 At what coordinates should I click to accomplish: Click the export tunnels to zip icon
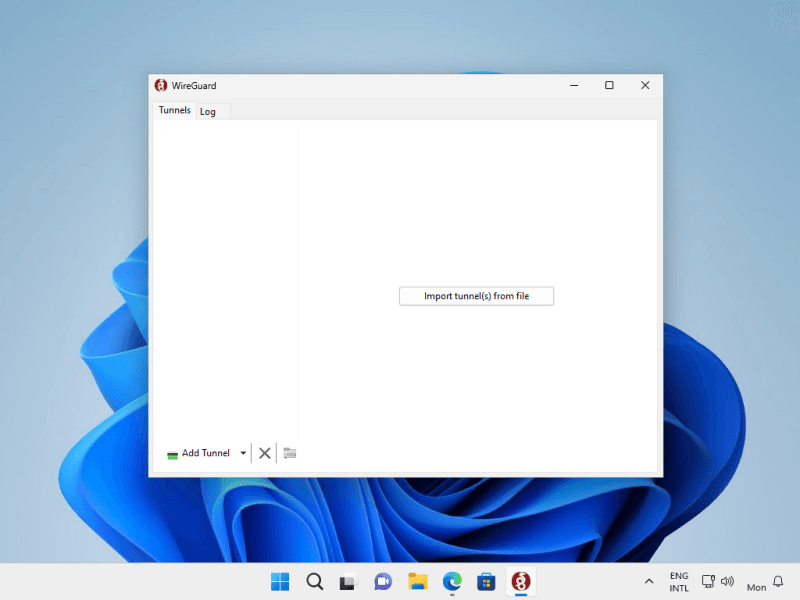[x=290, y=453]
